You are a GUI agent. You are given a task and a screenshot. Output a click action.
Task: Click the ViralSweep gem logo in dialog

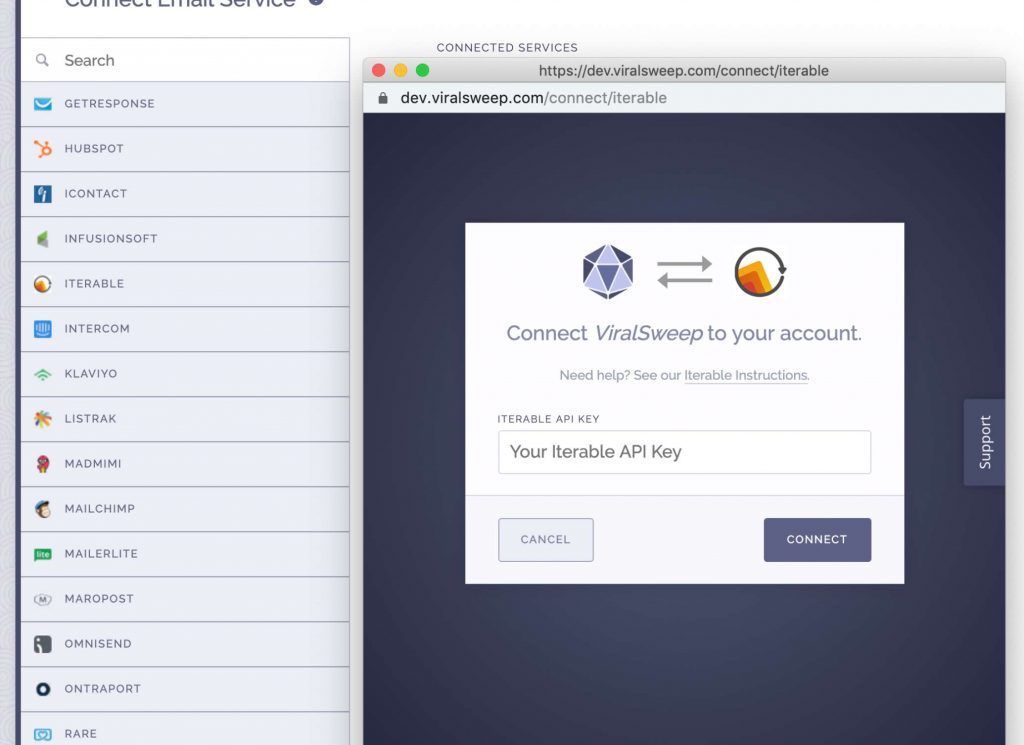tap(608, 272)
